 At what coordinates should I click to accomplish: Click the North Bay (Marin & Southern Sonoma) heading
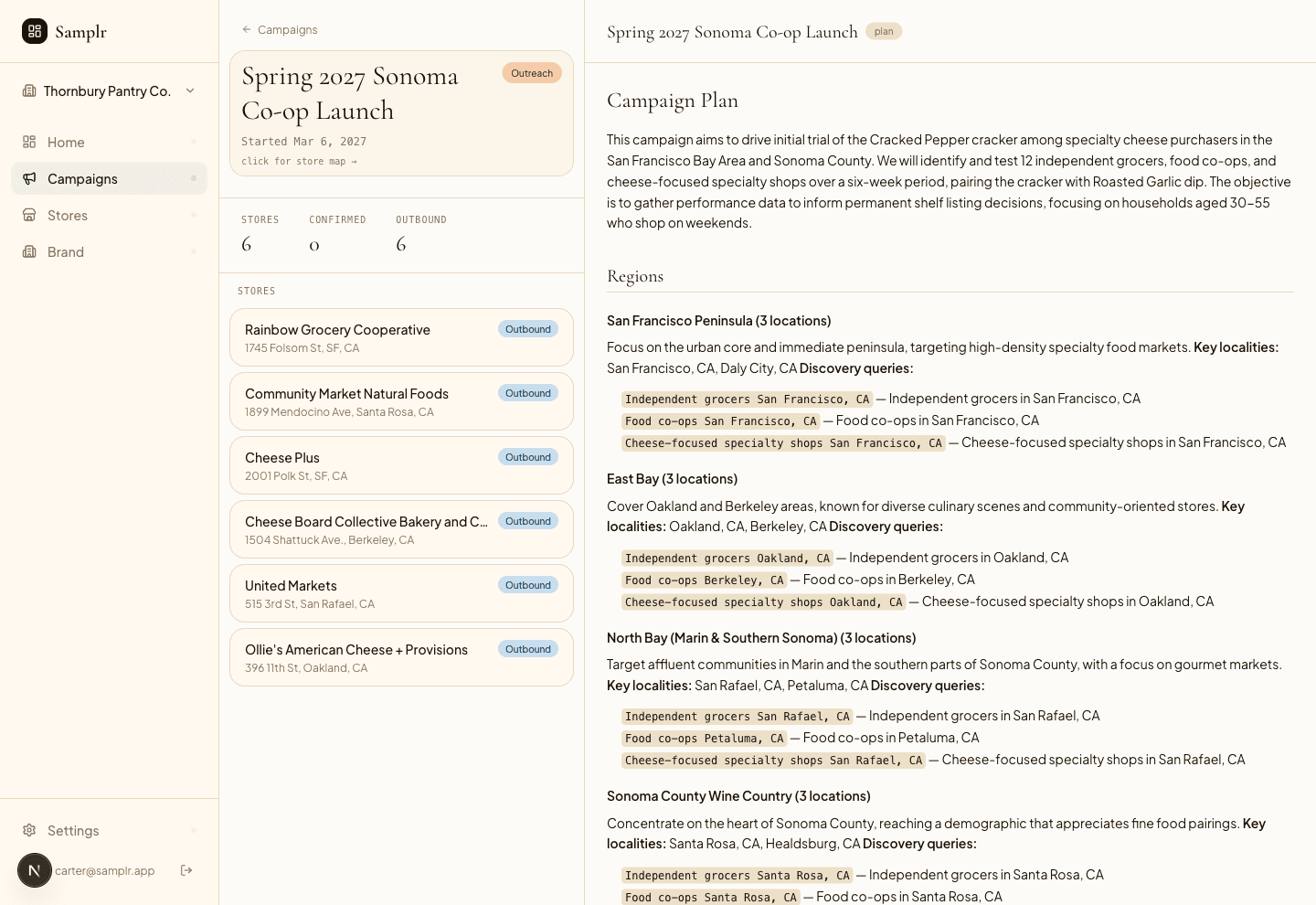pos(761,638)
